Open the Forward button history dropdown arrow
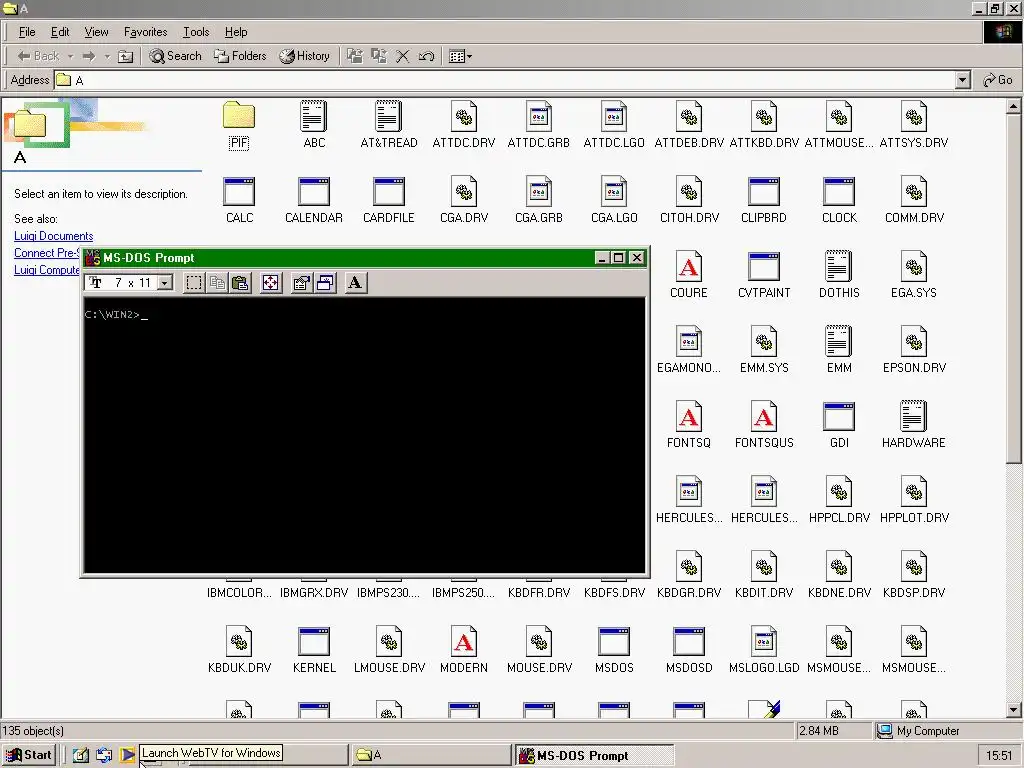The height and width of the screenshot is (768, 1024). (107, 56)
